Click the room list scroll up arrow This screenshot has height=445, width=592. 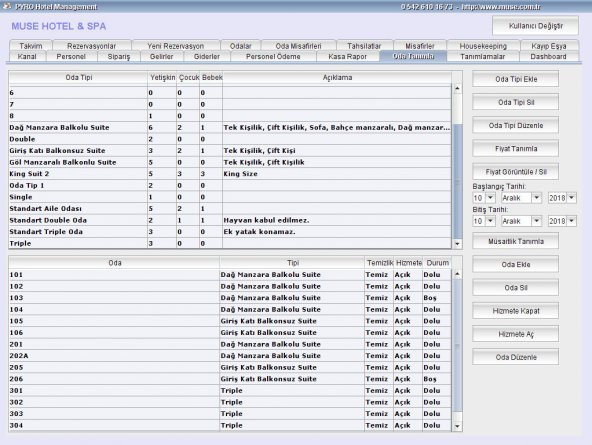pos(457,273)
